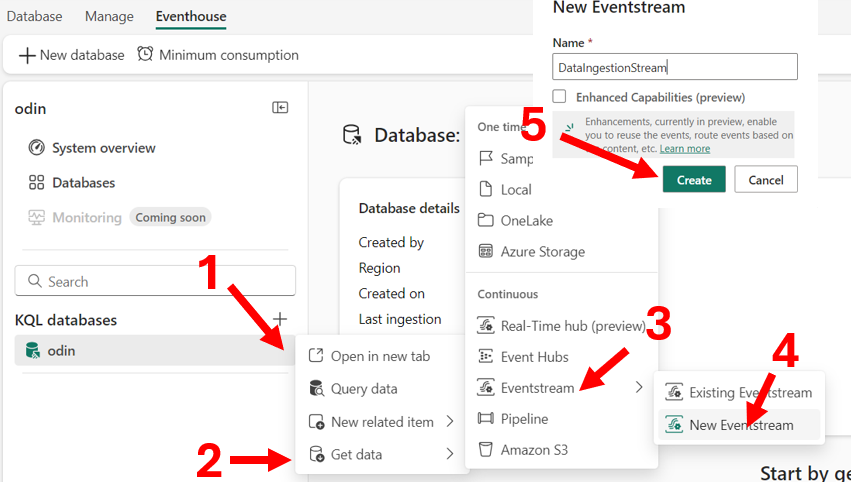Viewport: 851px width, 482px height.
Task: Click the System overview gauge icon
Action: pyautogui.click(x=37, y=148)
